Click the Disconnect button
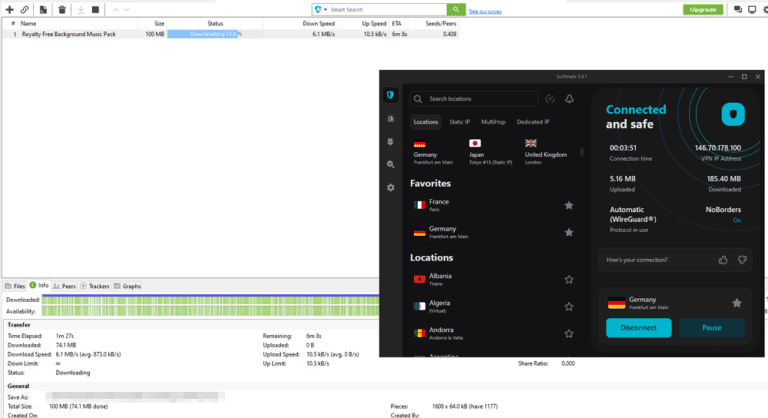 point(638,327)
